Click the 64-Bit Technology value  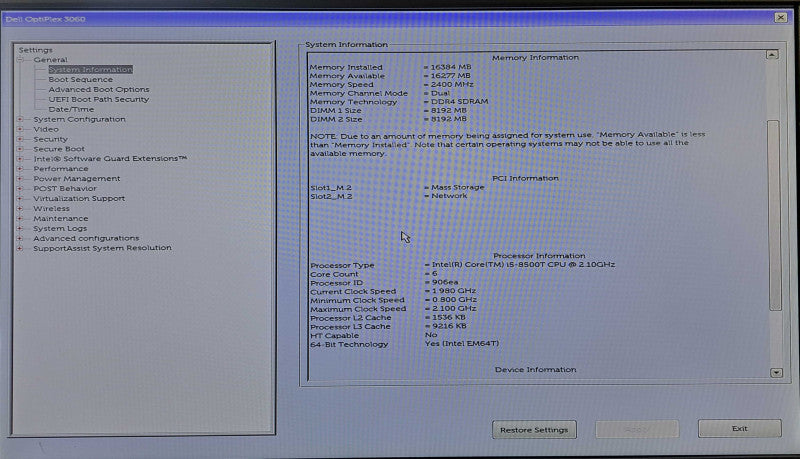click(462, 344)
